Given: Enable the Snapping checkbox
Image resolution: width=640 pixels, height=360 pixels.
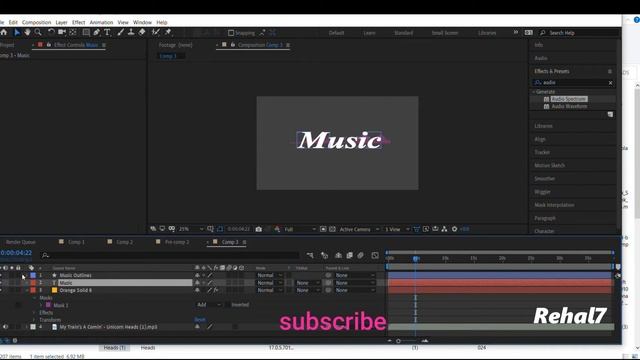Looking at the screenshot, I should 231,33.
